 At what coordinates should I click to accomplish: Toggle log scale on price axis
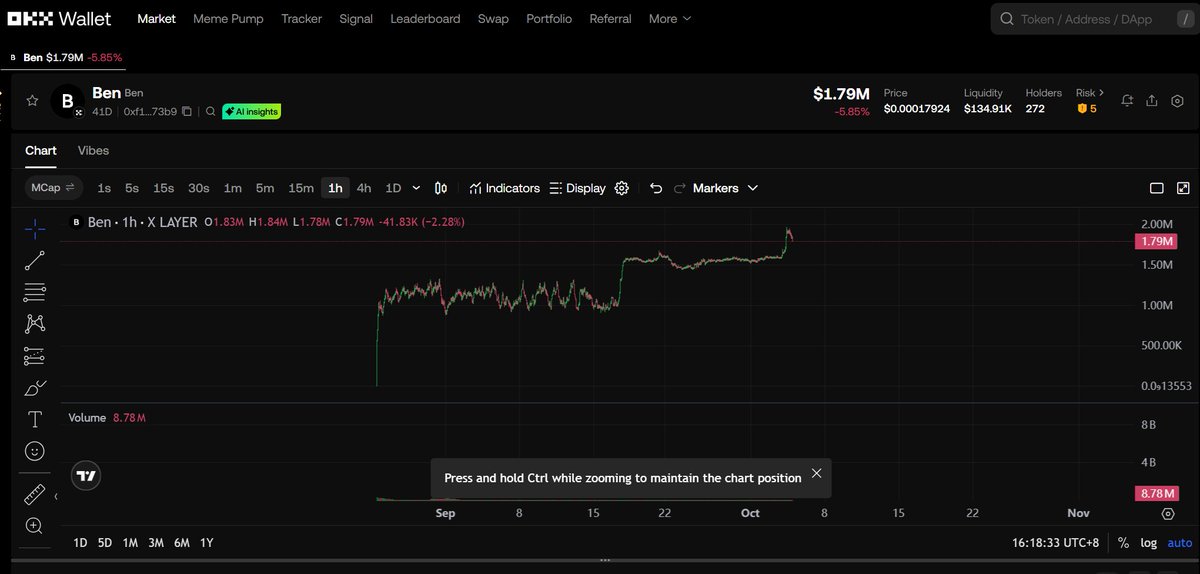(1149, 543)
